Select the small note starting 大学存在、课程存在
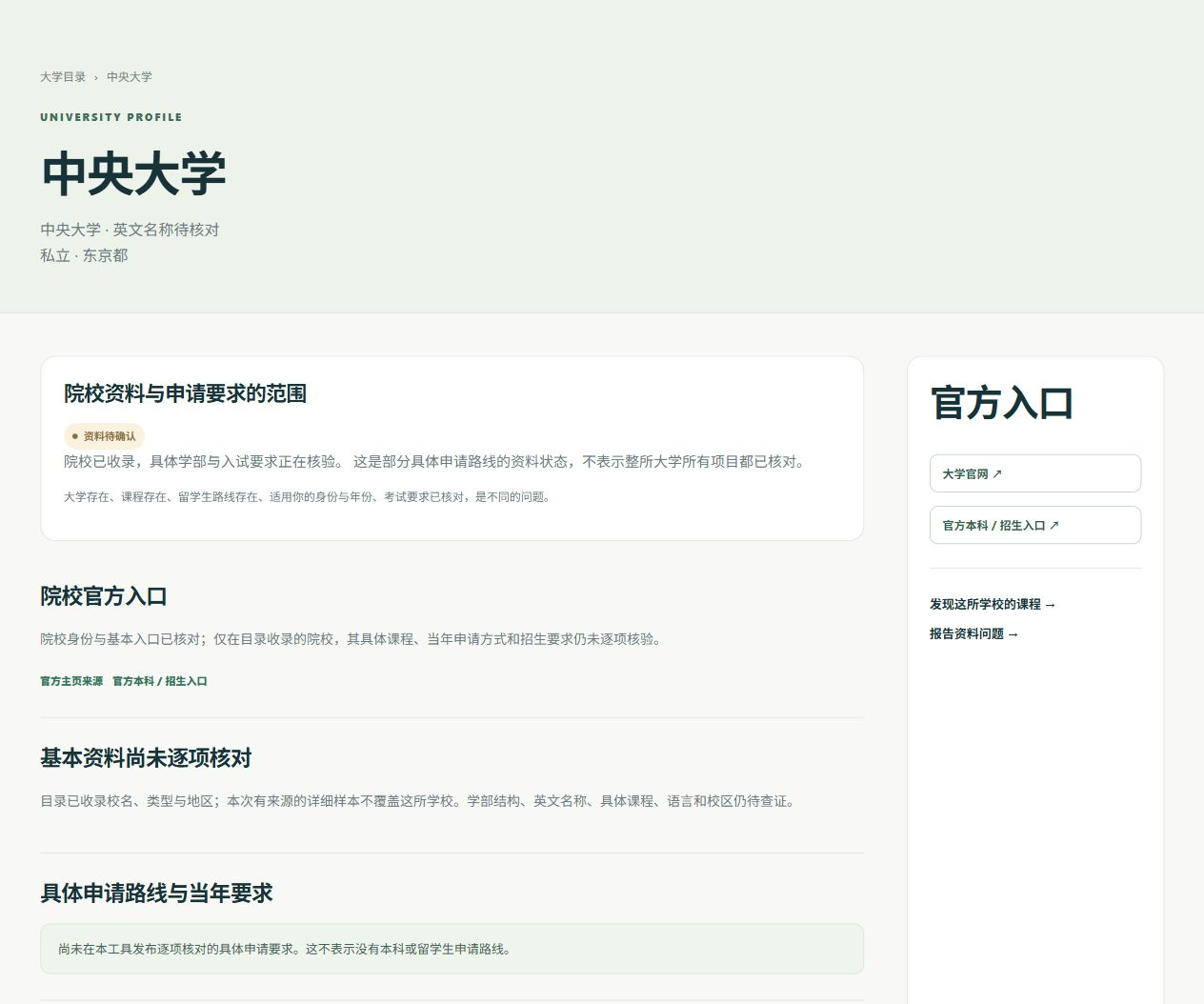 309,497
